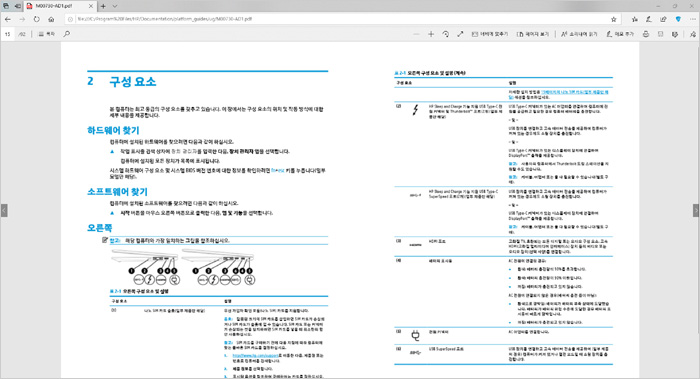Image resolution: width=700 pixels, height=379 pixels.
Task: Close the M00730-AD1.pdf tab
Action: click(91, 6)
